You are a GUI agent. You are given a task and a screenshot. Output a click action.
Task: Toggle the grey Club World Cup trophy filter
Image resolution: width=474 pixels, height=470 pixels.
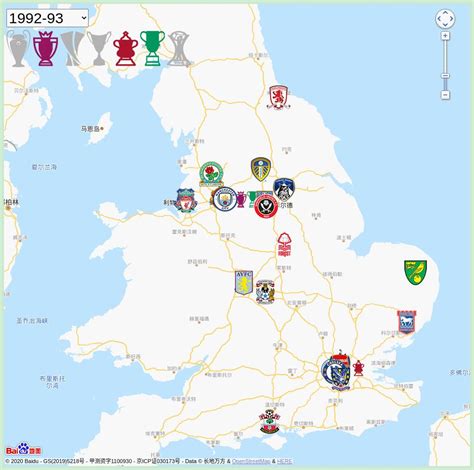[x=179, y=49]
